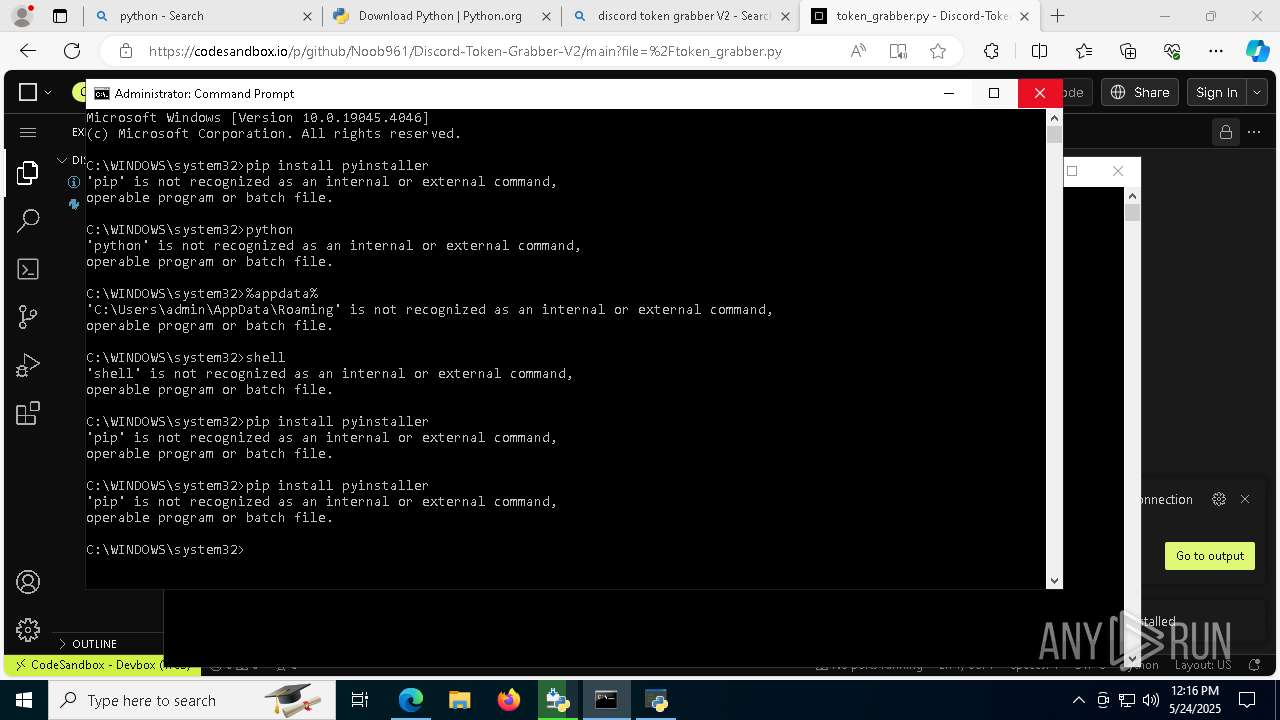Image resolution: width=1280 pixels, height=720 pixels.
Task: Click the Share button
Action: (1140, 92)
